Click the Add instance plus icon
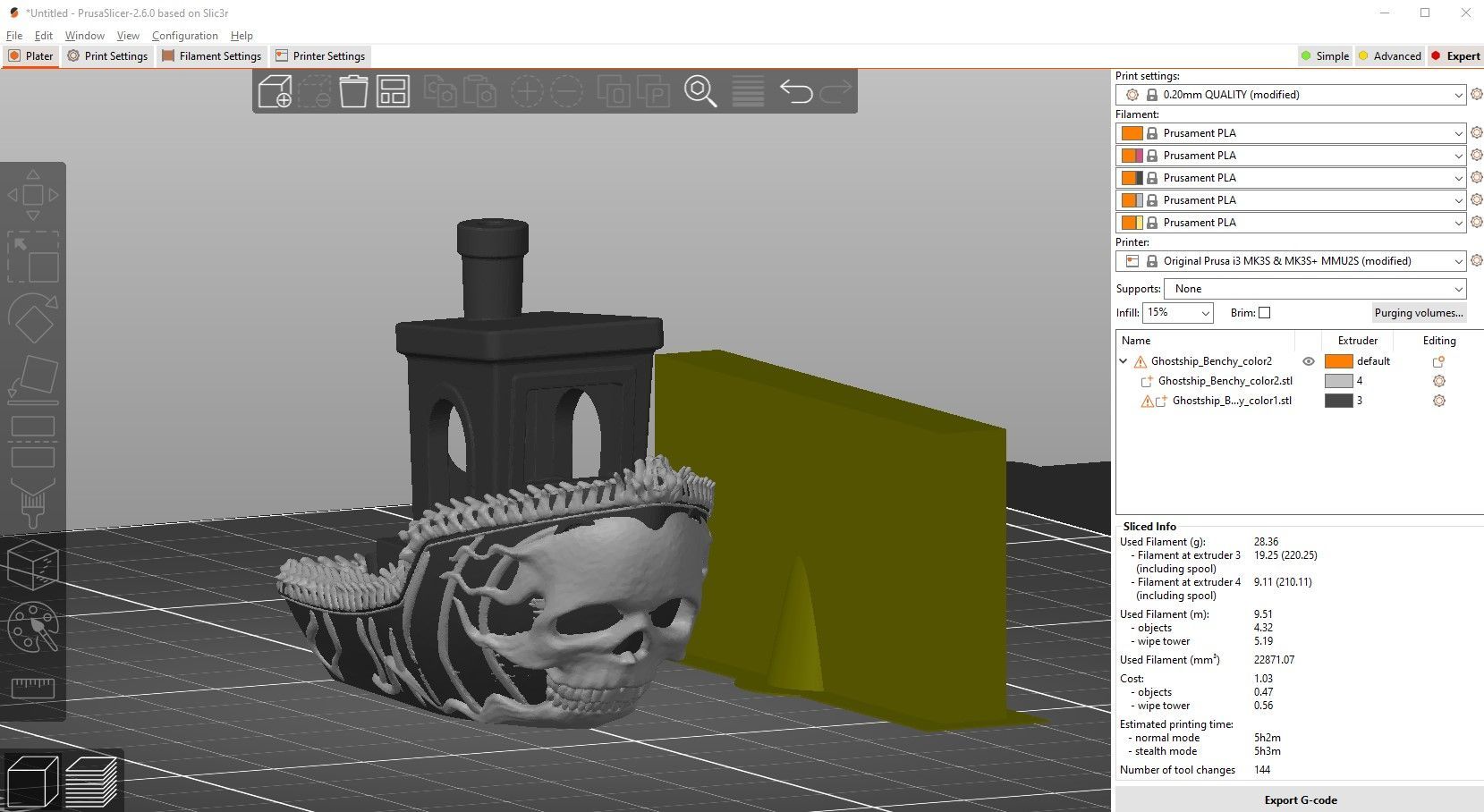 [527, 91]
